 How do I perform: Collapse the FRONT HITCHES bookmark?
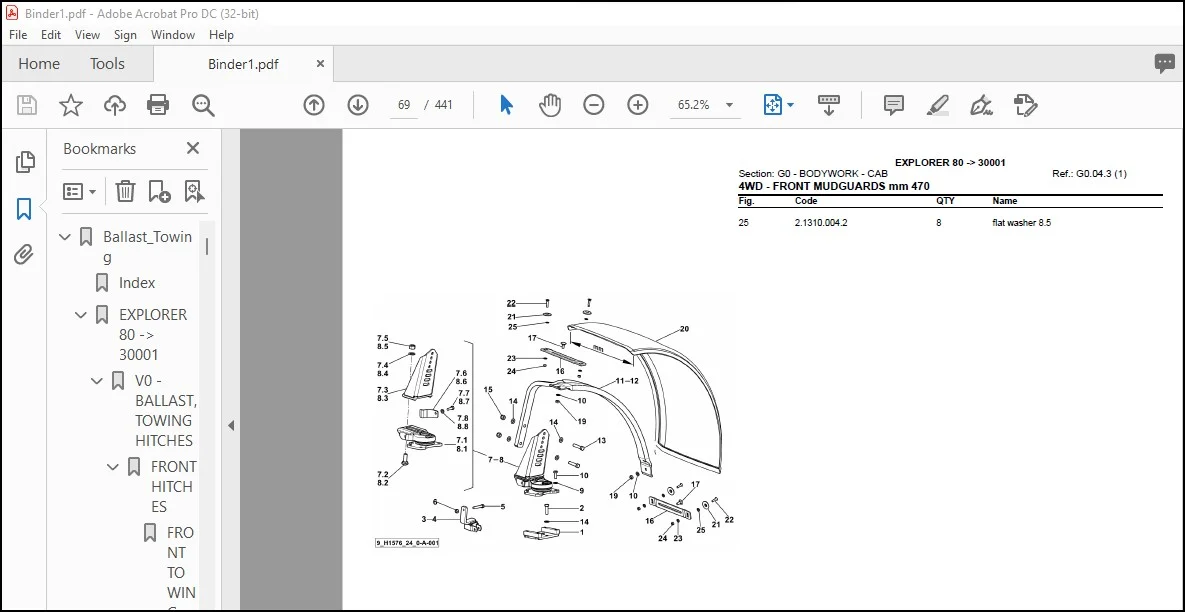click(113, 467)
